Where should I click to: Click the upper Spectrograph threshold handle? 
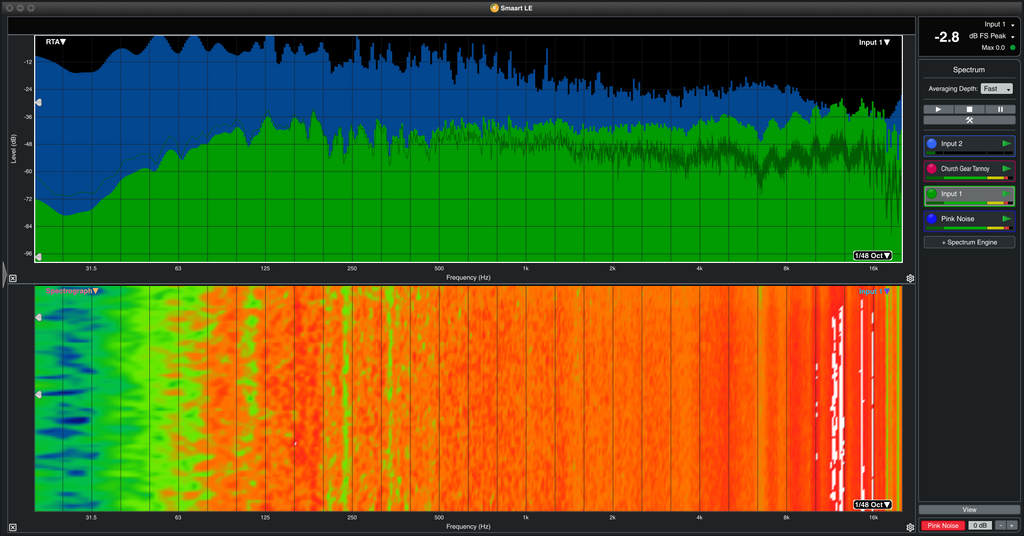[38, 317]
